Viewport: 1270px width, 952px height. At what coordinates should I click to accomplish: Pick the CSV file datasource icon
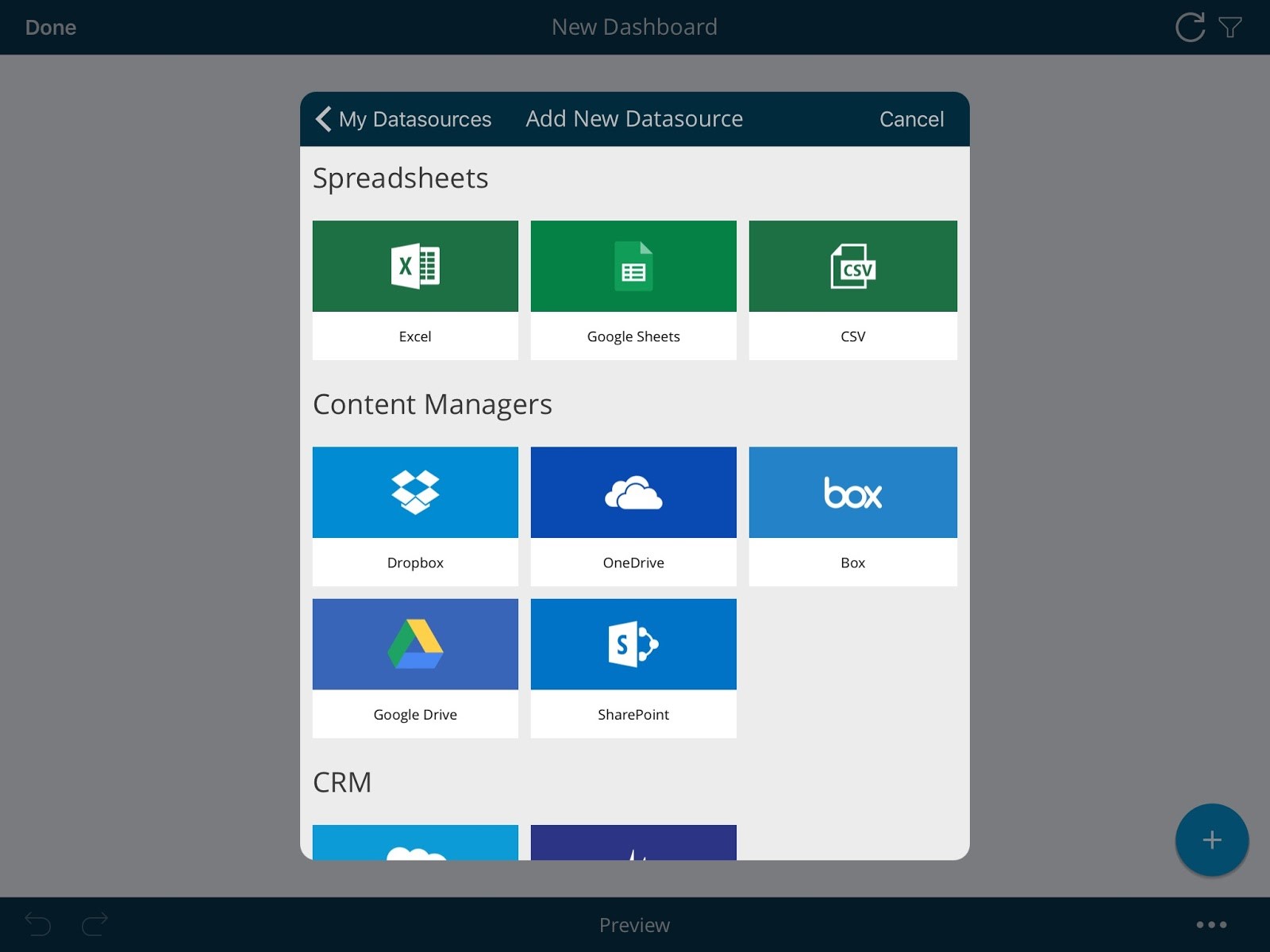coord(852,267)
